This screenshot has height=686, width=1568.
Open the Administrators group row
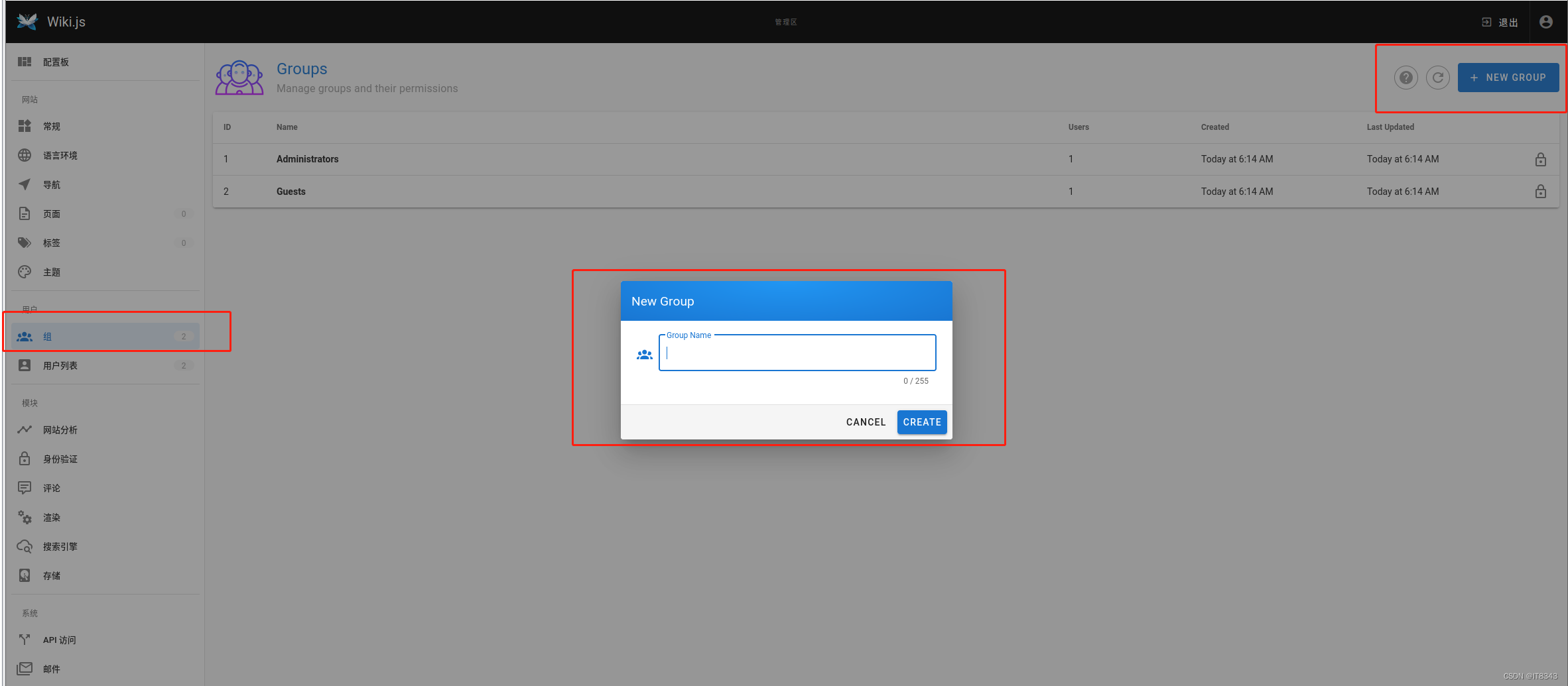[885, 159]
